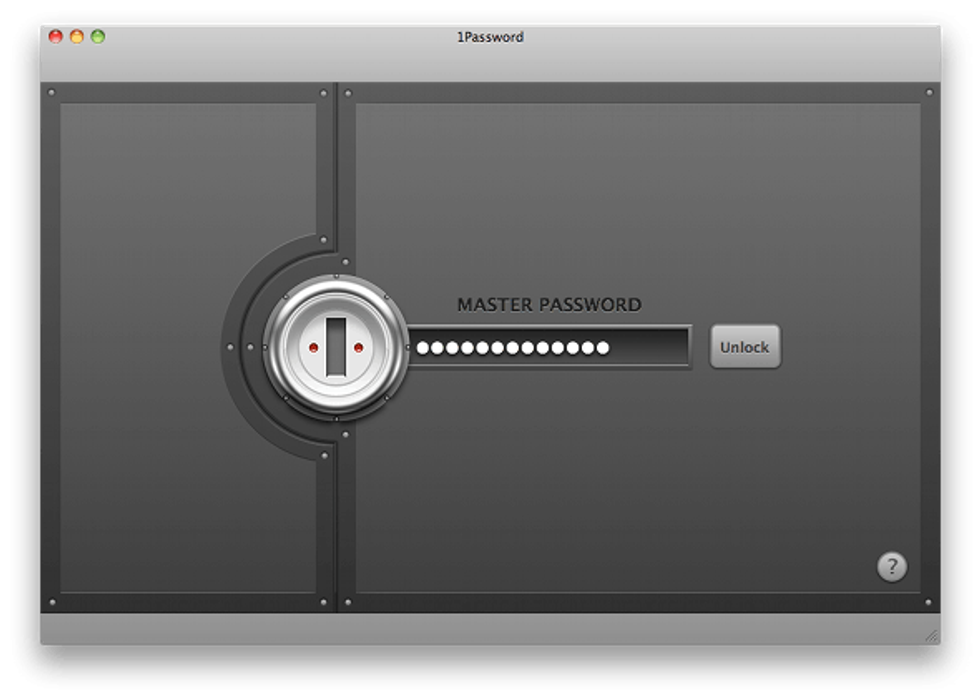980x699 pixels.
Task: Minimize the window with the yellow button
Action: 77,37
